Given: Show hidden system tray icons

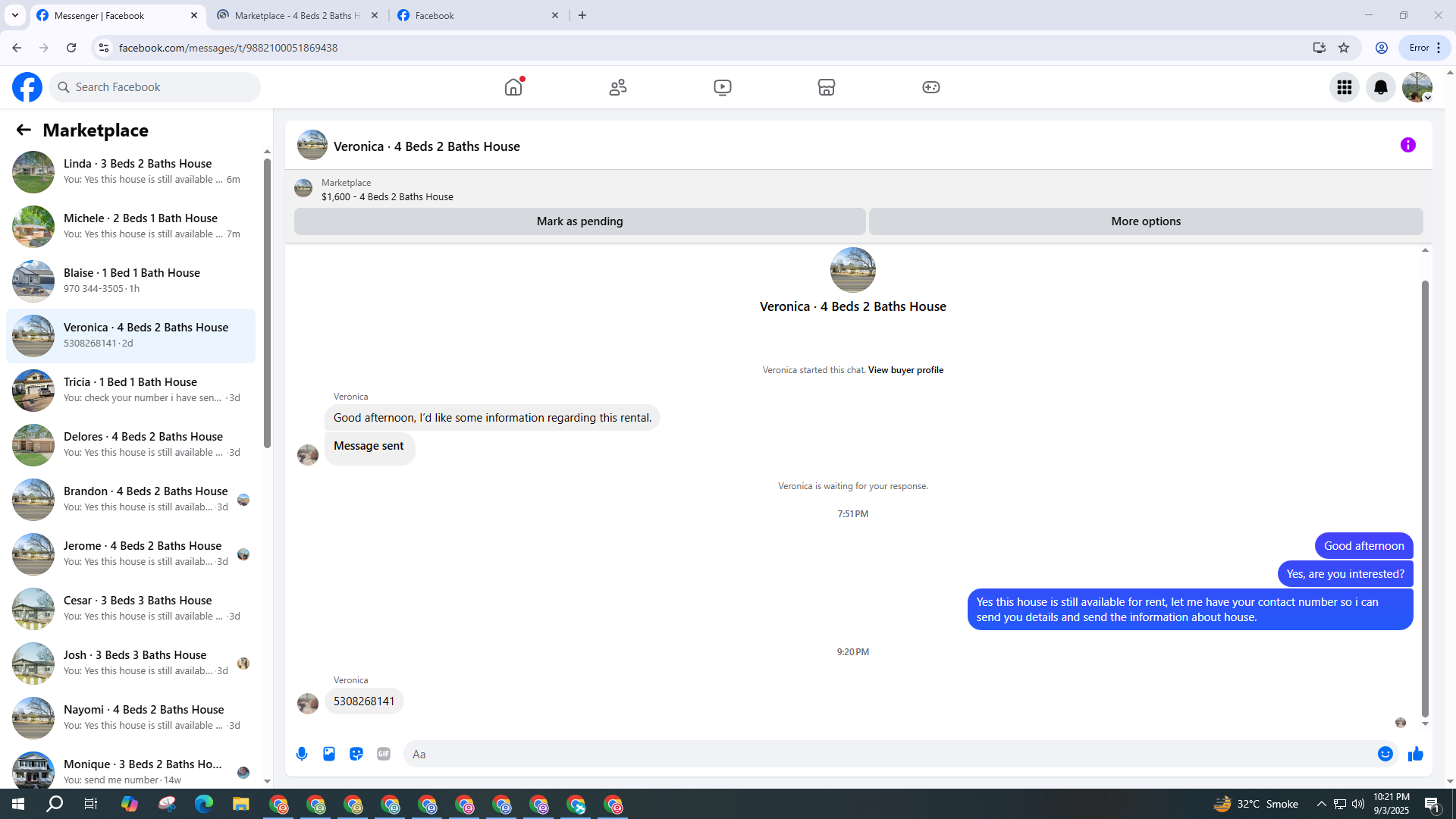Looking at the screenshot, I should coord(1322,804).
